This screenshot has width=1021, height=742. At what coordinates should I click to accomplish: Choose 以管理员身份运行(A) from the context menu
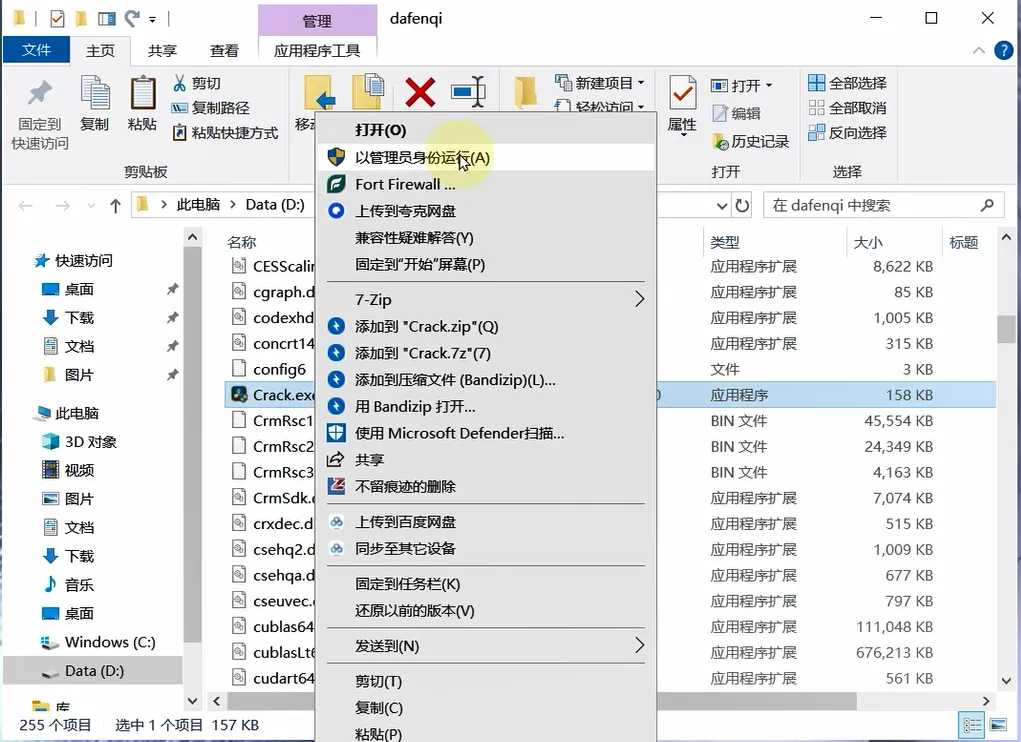pos(486,158)
